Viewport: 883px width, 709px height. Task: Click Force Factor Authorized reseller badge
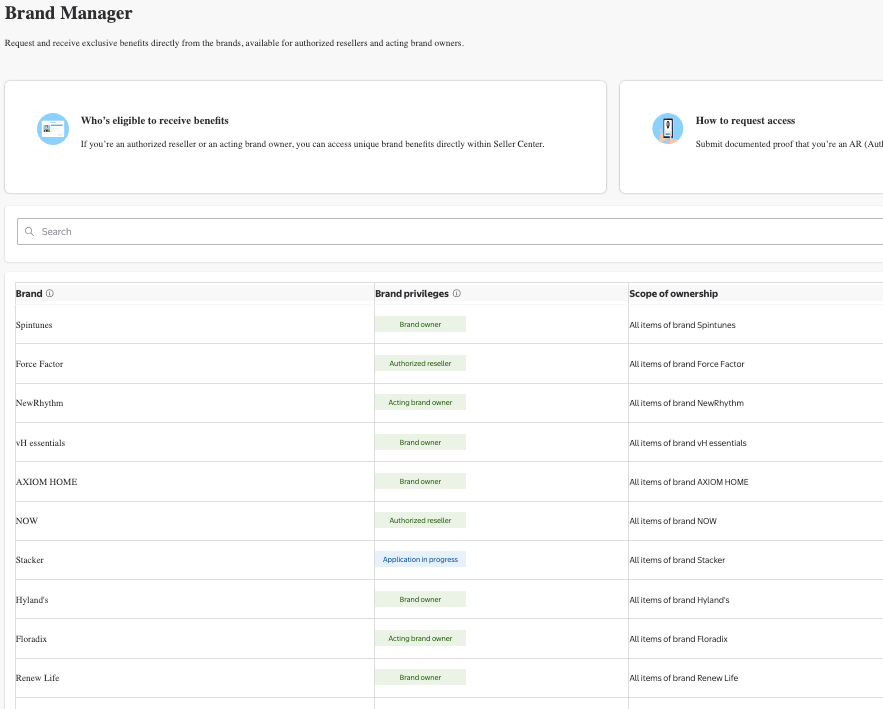tap(420, 363)
